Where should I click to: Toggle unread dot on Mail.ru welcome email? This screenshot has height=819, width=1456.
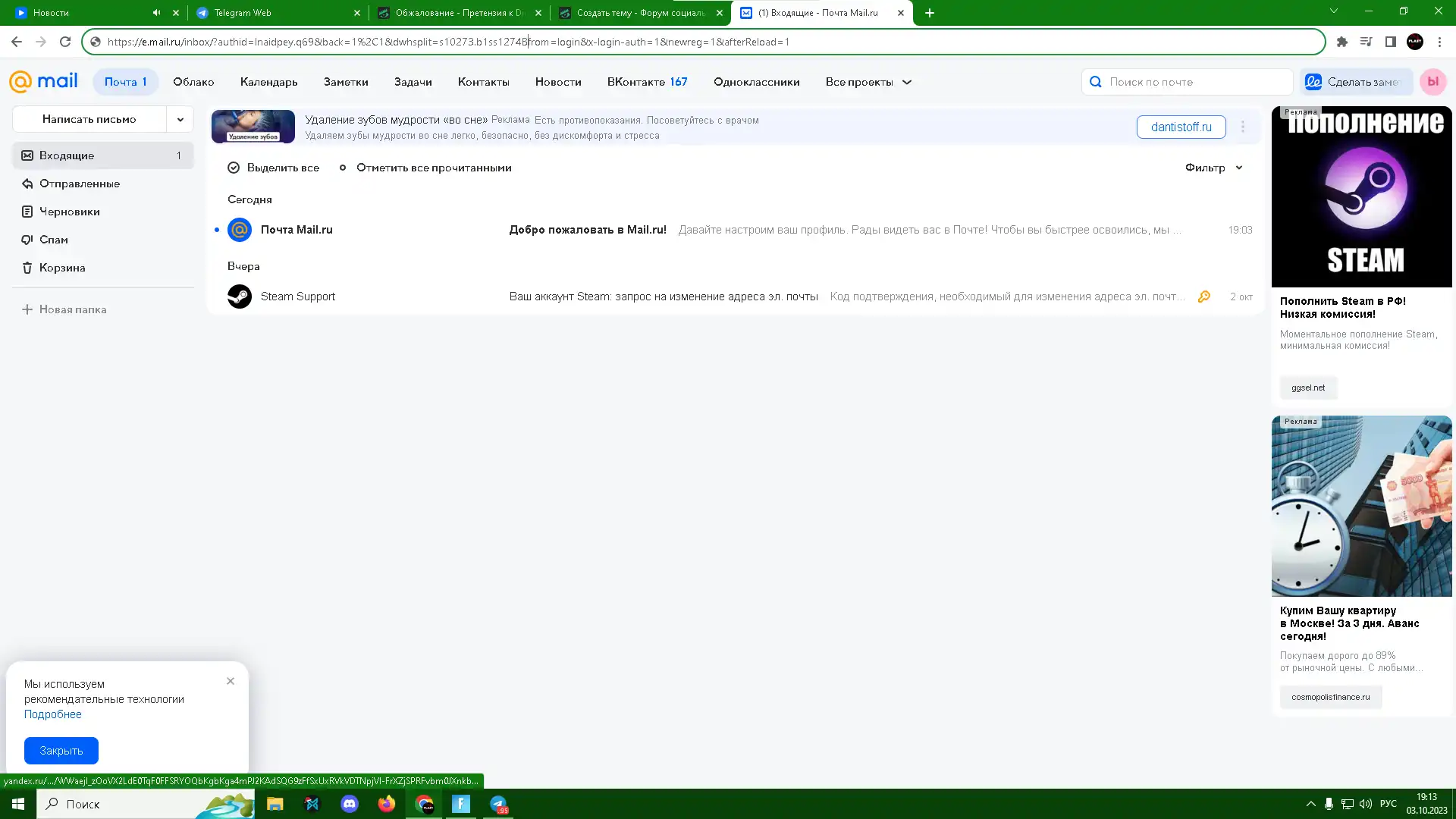[x=217, y=230]
